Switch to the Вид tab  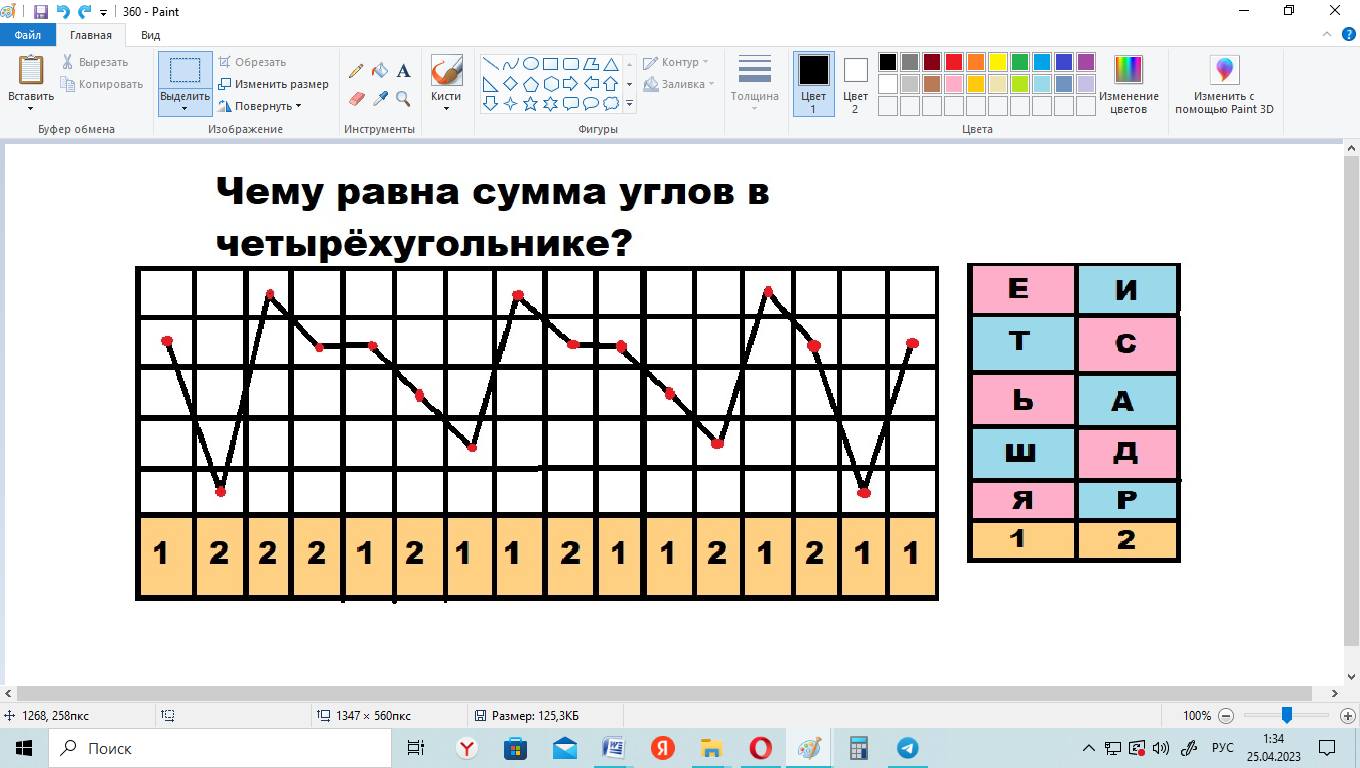pyautogui.click(x=150, y=35)
